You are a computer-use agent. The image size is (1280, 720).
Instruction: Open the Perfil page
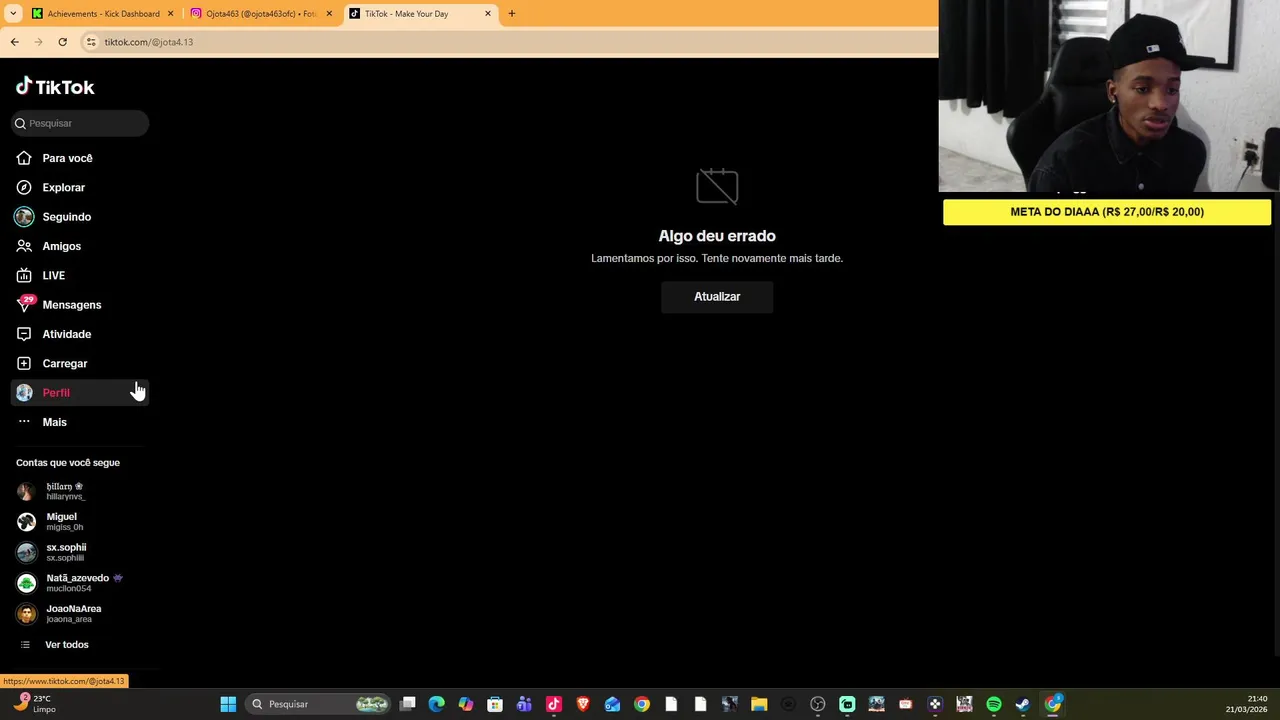80,393
